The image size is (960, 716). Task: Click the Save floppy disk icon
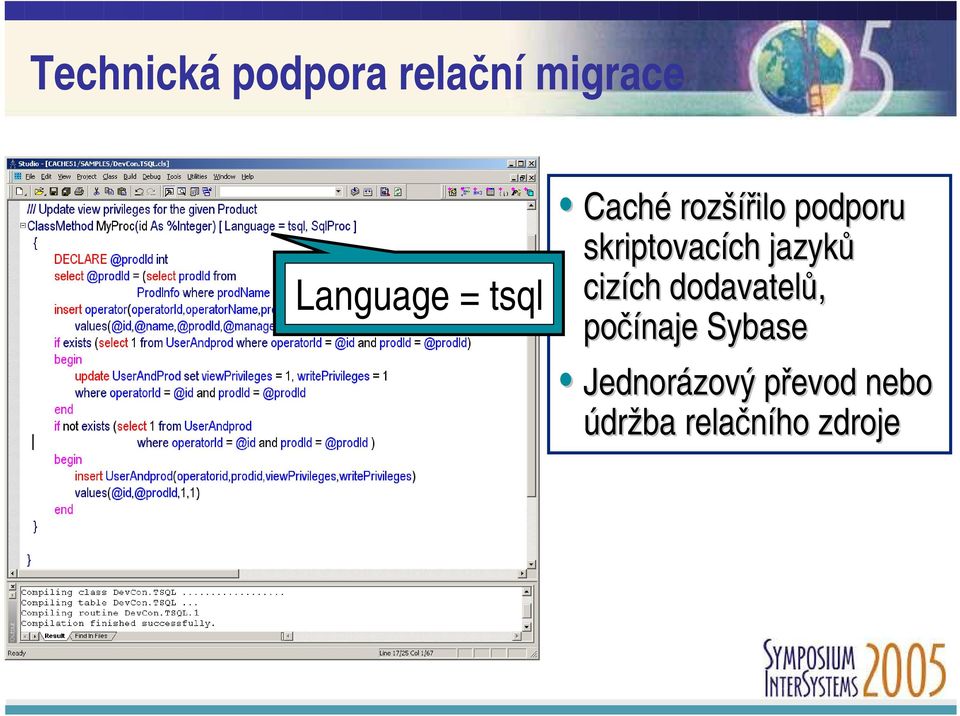click(x=53, y=192)
